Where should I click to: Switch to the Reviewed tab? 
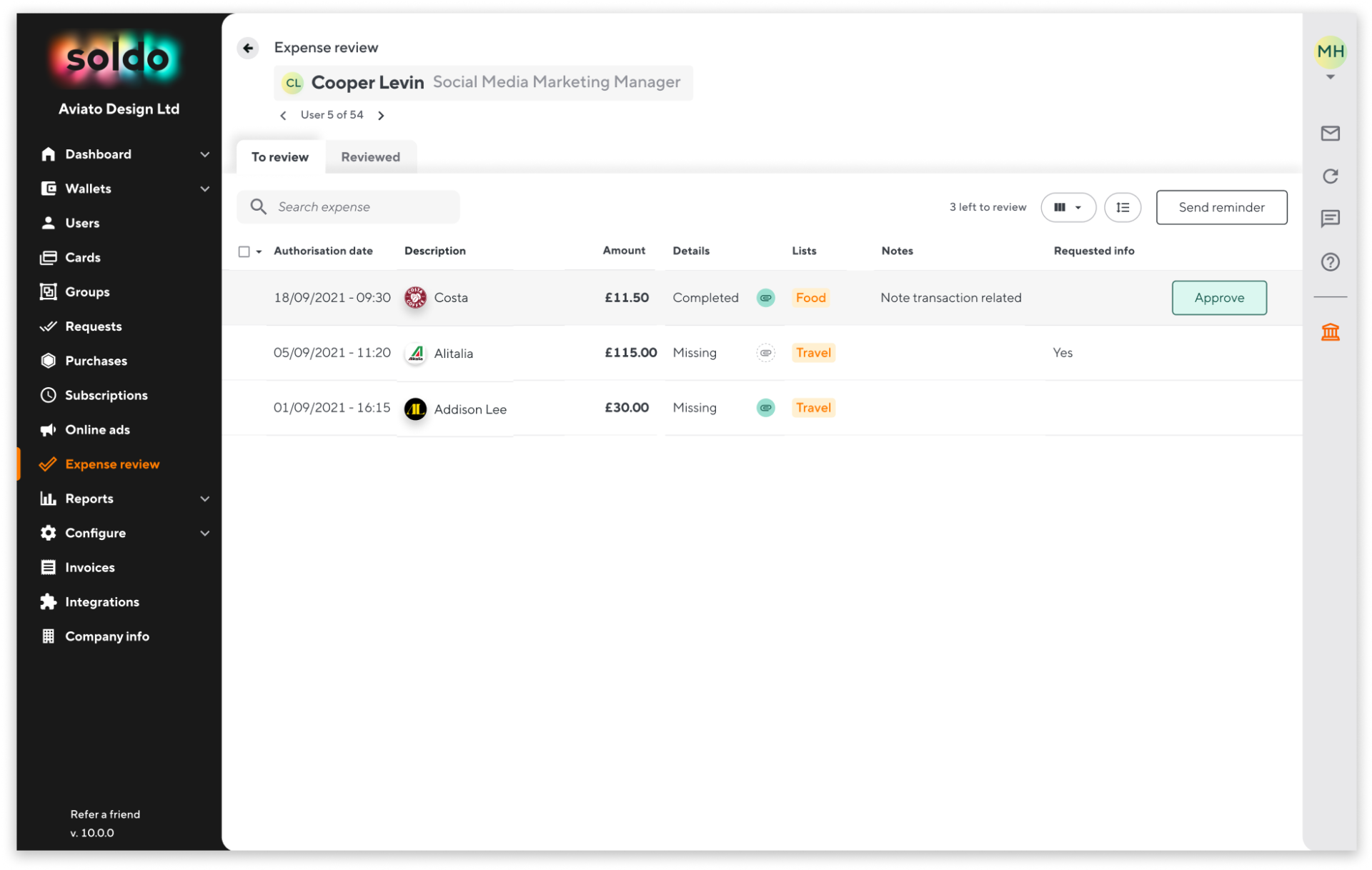point(370,156)
